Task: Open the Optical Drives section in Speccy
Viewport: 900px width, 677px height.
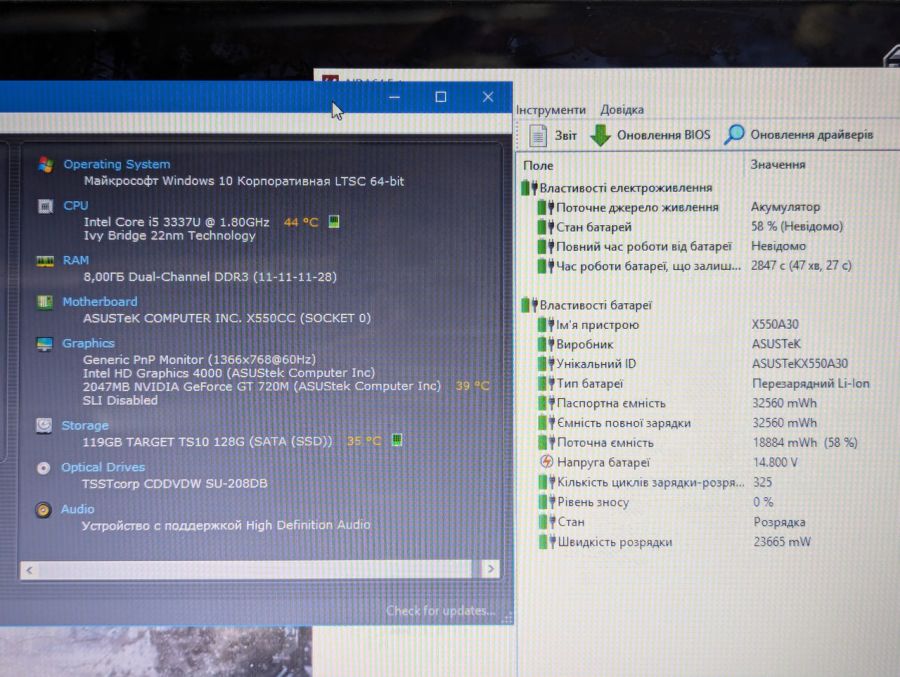Action: point(103,467)
